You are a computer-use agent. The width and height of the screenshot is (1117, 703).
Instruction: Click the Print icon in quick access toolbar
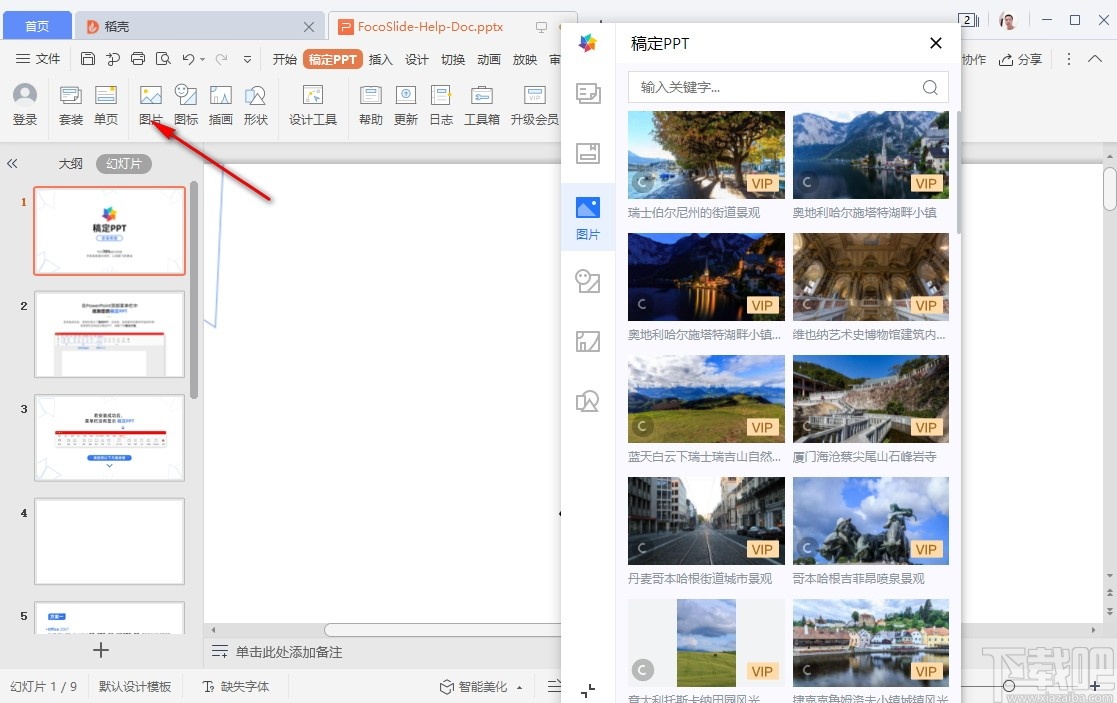tap(136, 59)
